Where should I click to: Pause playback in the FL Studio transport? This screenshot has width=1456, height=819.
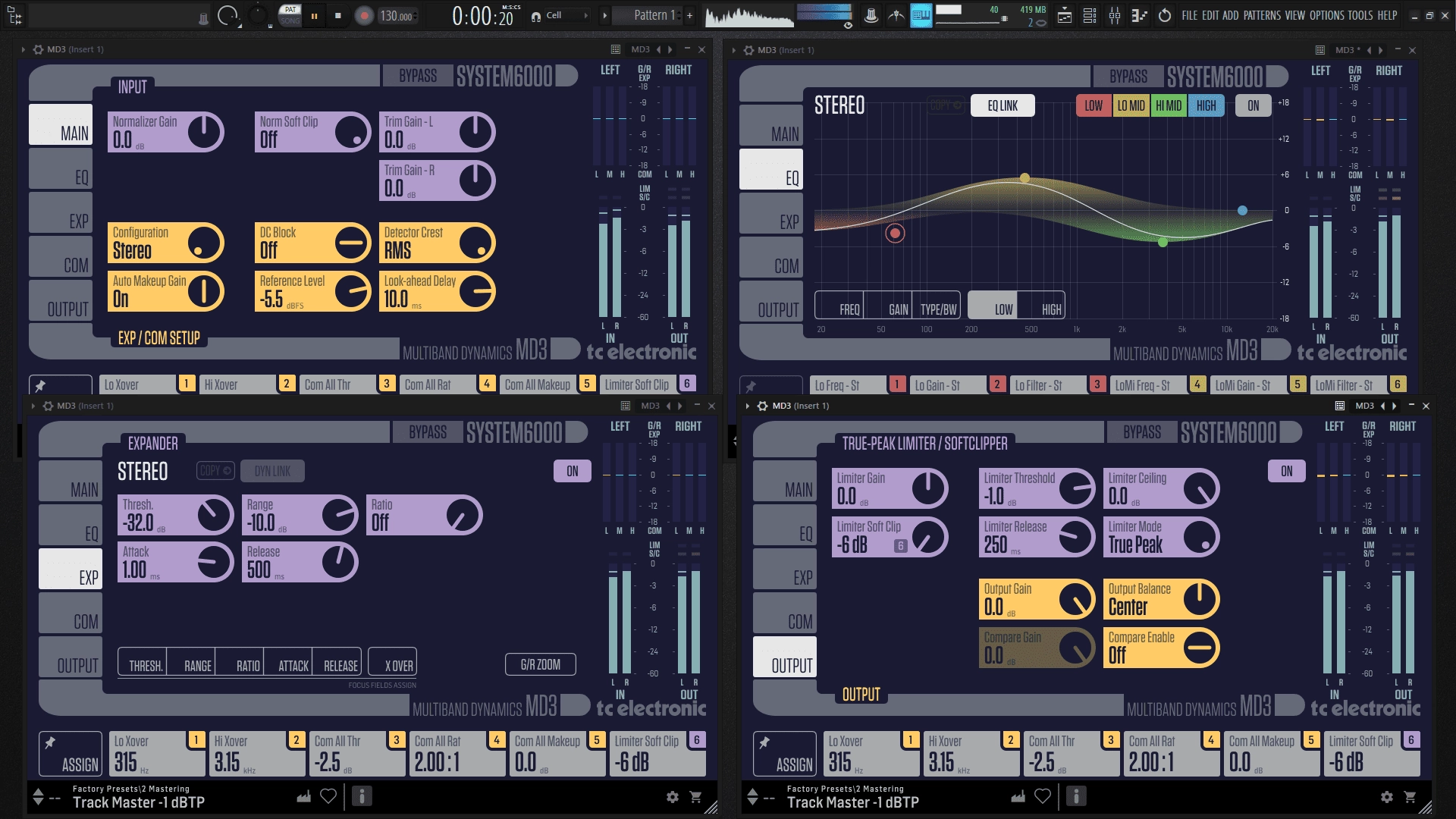[x=314, y=15]
